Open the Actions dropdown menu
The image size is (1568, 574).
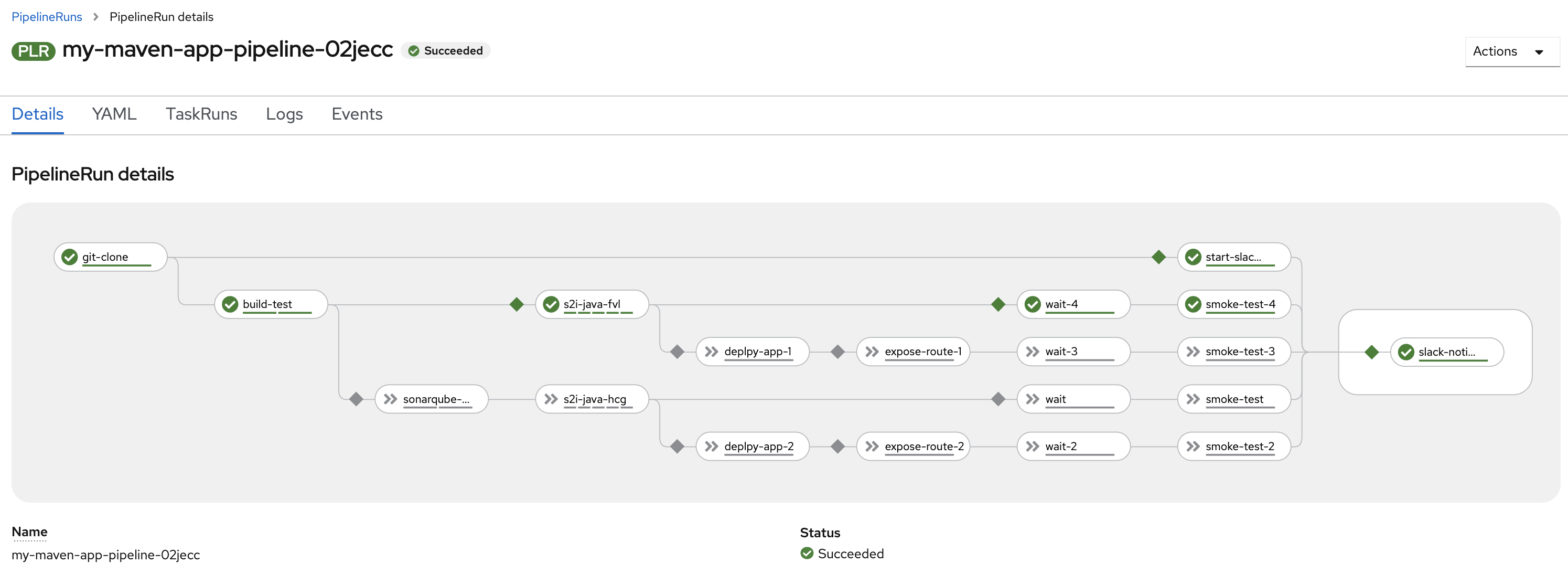pos(1511,52)
